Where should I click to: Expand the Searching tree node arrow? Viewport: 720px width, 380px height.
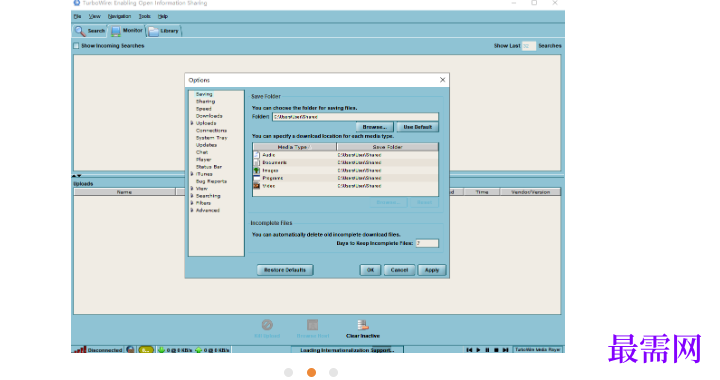192,196
